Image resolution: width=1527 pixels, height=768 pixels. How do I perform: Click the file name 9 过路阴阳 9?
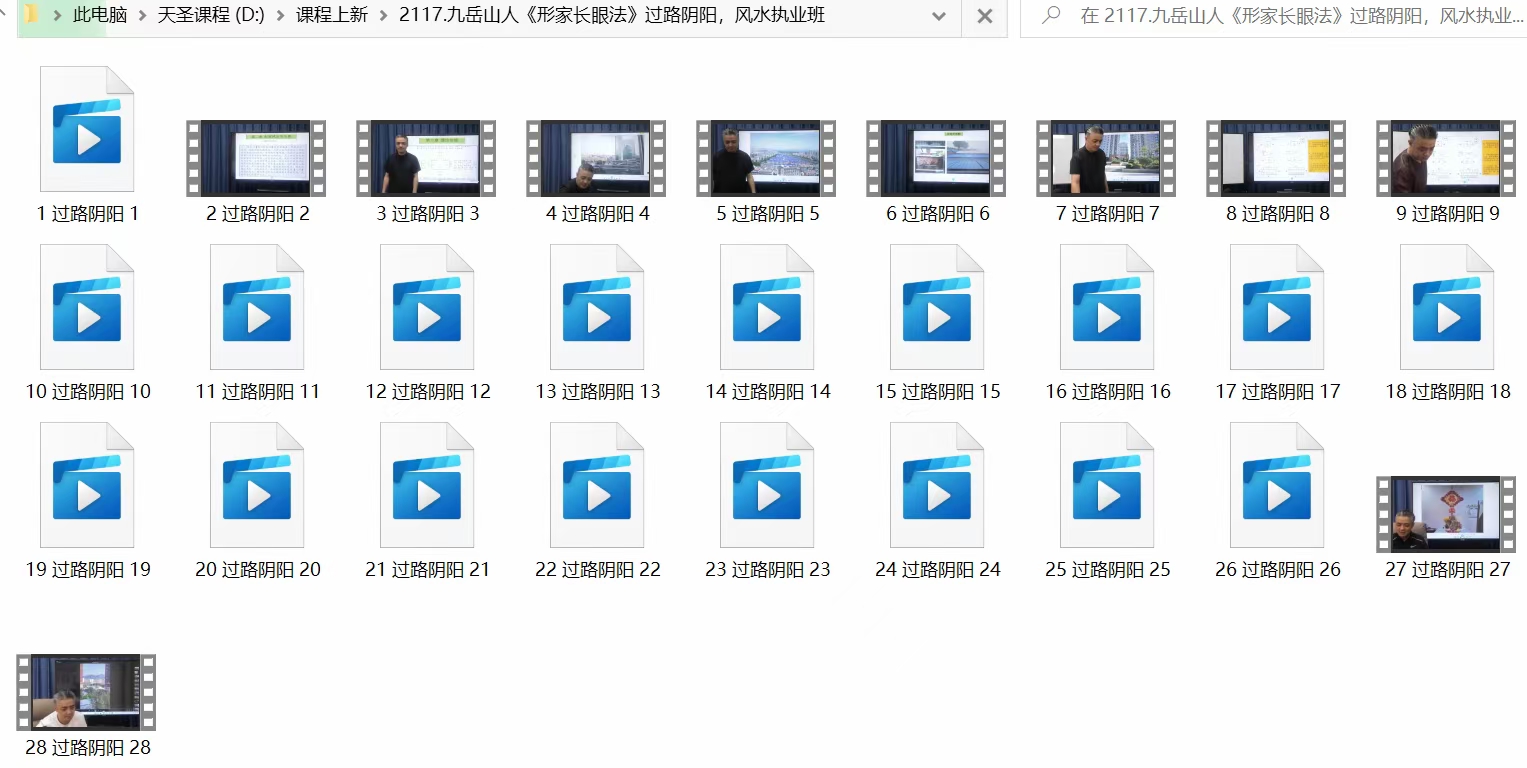[1448, 213]
